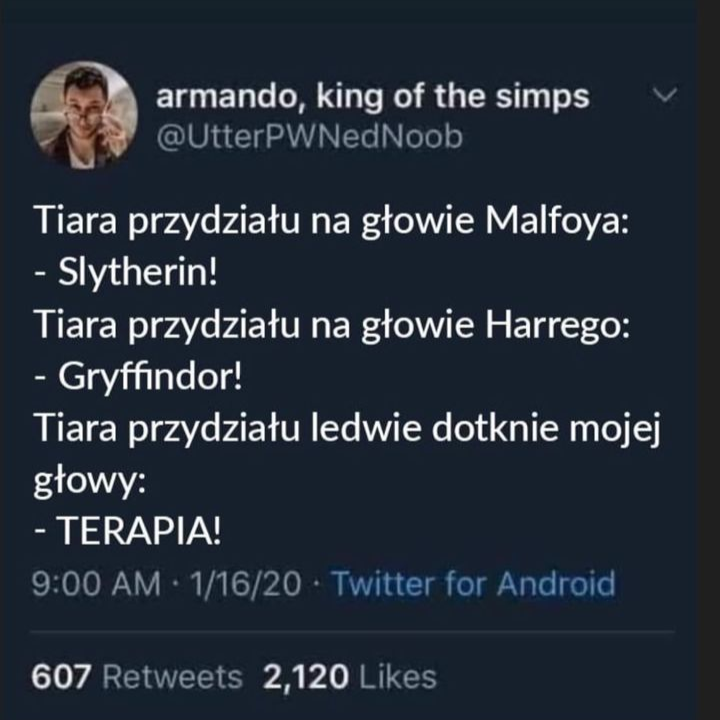Click the 2,120 like count number

click(305, 677)
